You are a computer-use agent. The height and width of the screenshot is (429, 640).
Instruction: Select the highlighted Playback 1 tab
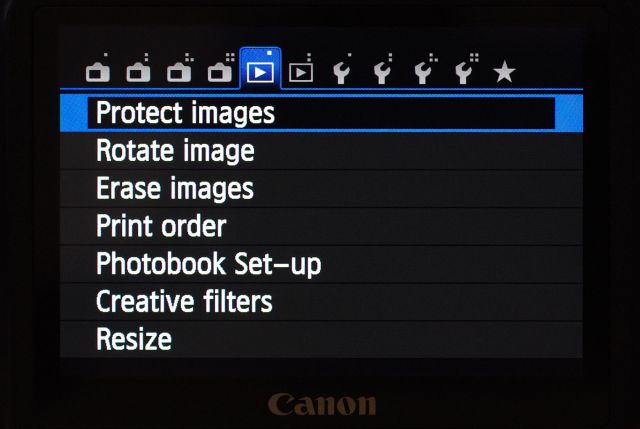(261, 71)
